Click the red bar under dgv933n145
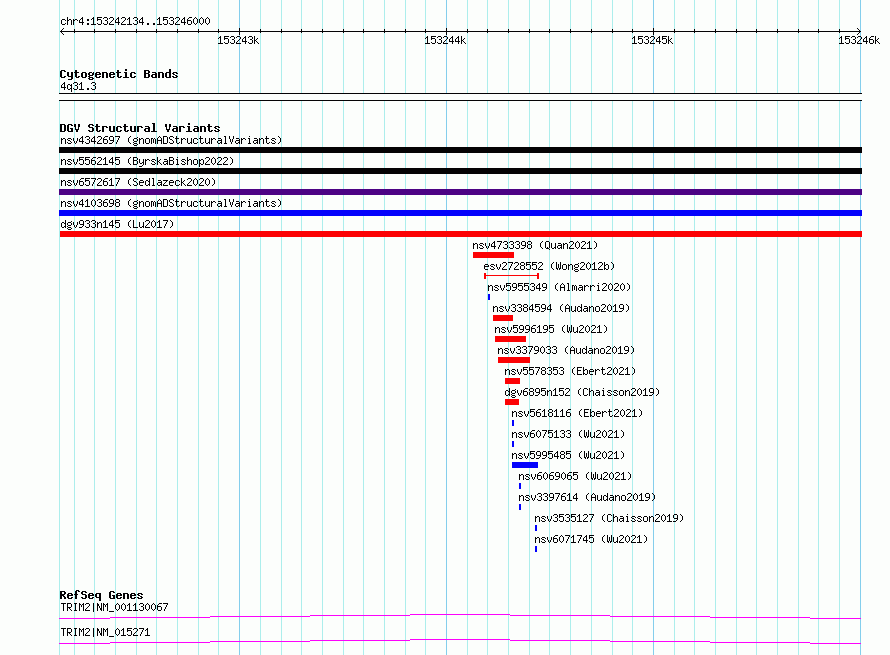The height and width of the screenshot is (655, 890). coord(460,234)
